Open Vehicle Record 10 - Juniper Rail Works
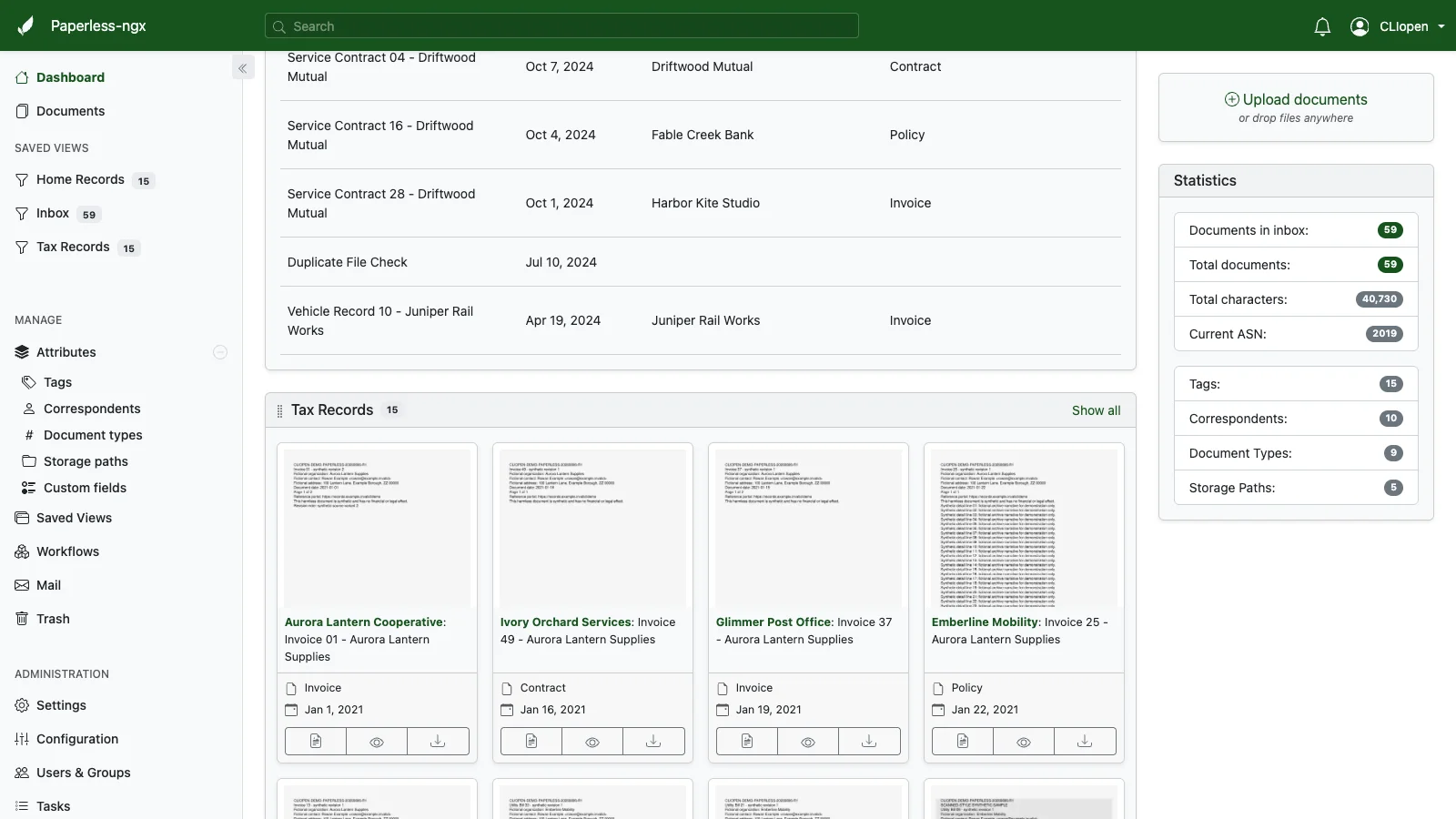This screenshot has width=1456, height=819. [701, 320]
